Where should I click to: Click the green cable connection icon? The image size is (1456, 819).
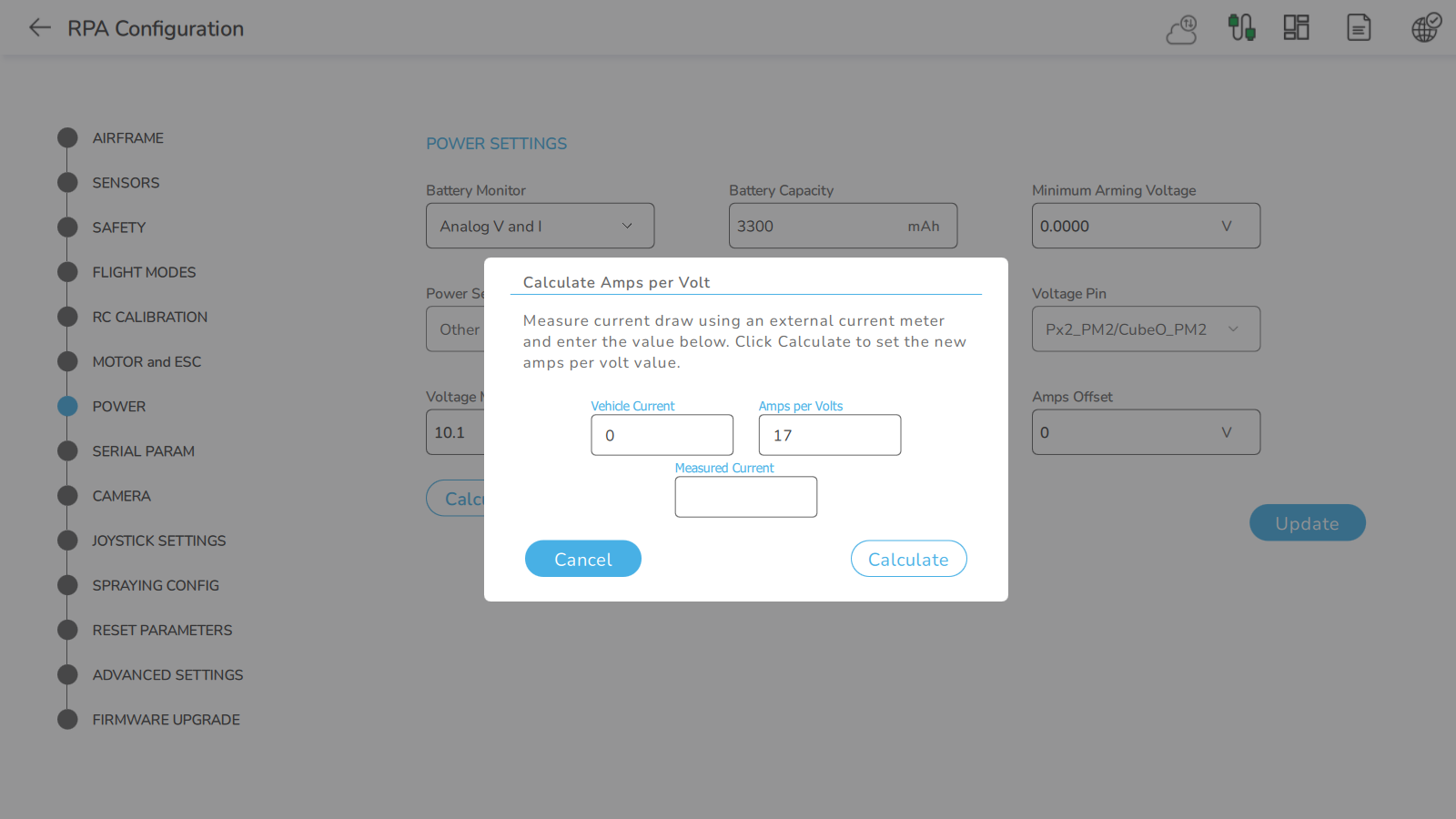pos(1241,28)
